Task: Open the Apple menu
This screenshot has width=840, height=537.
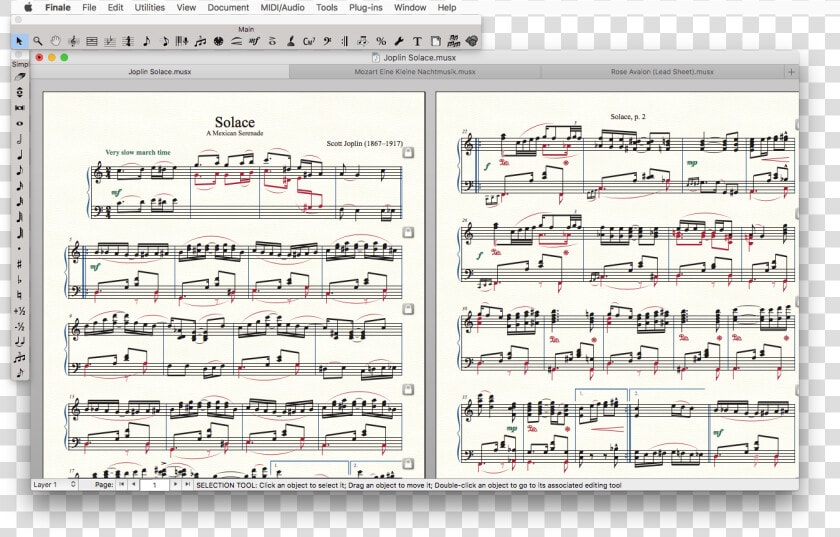Action: point(28,8)
